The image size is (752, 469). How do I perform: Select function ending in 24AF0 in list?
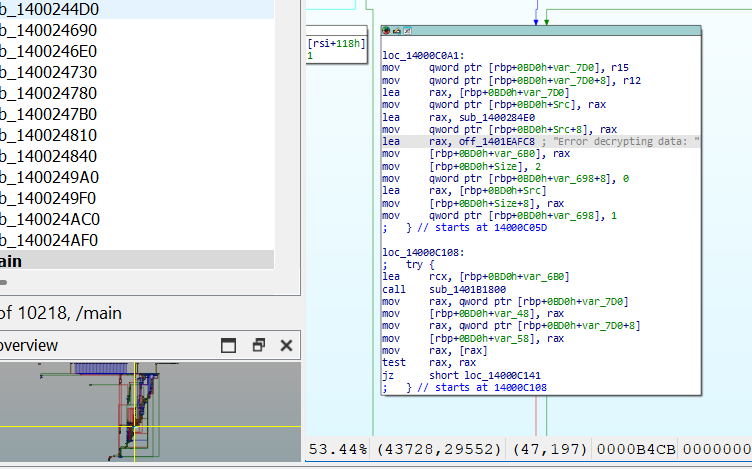[x=48, y=240]
